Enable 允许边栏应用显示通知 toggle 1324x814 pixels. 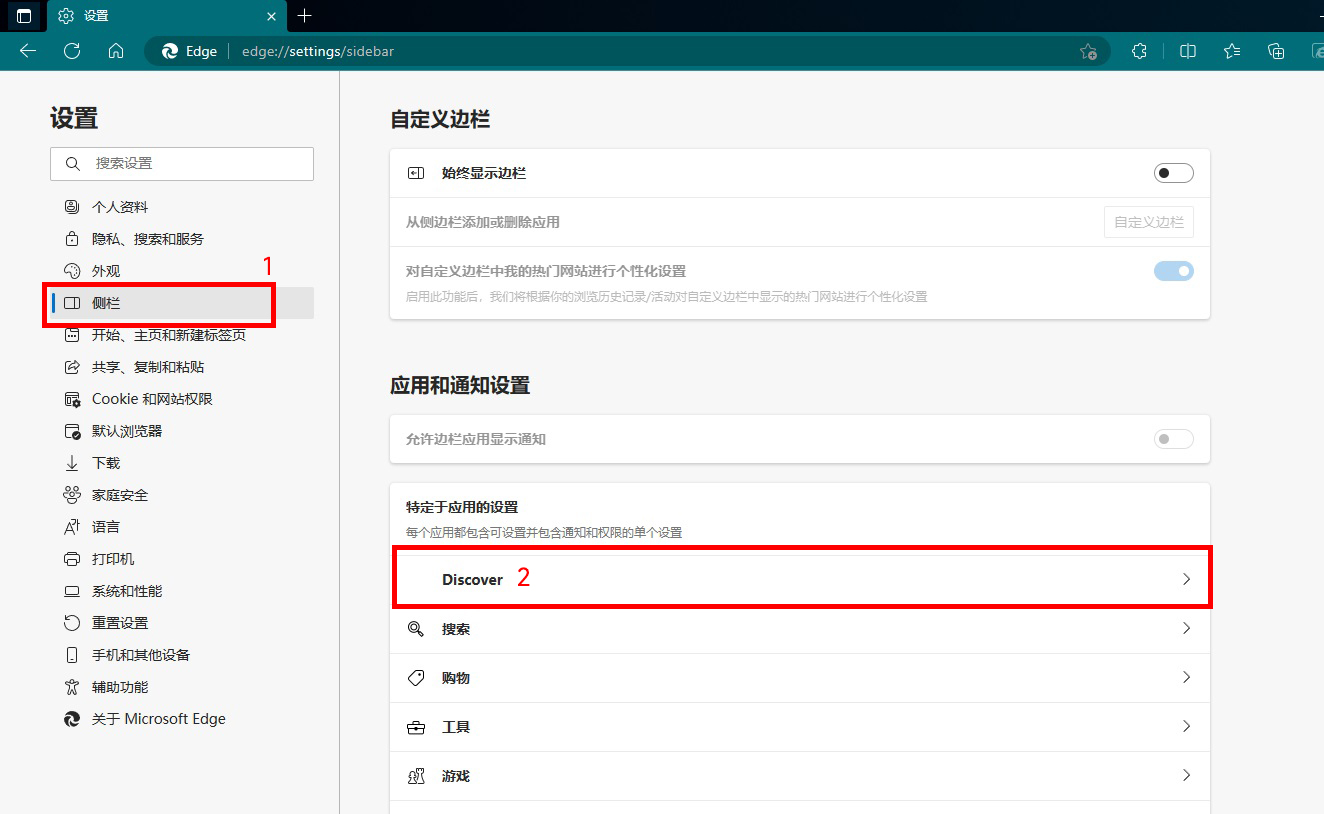(x=1172, y=439)
